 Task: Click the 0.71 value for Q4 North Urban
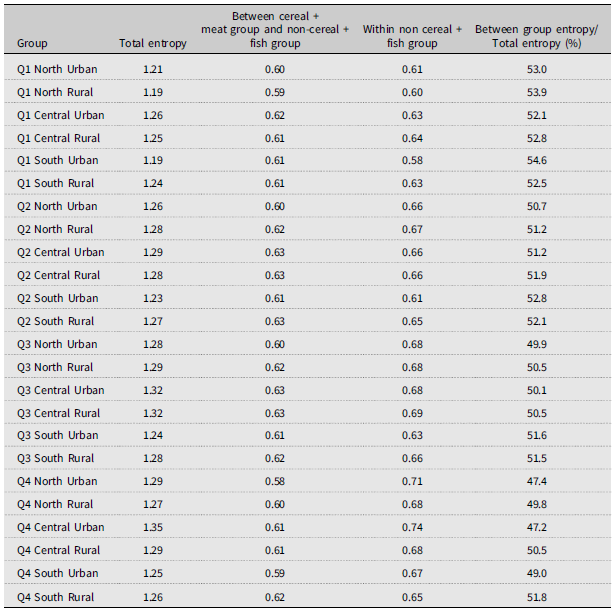click(x=413, y=481)
